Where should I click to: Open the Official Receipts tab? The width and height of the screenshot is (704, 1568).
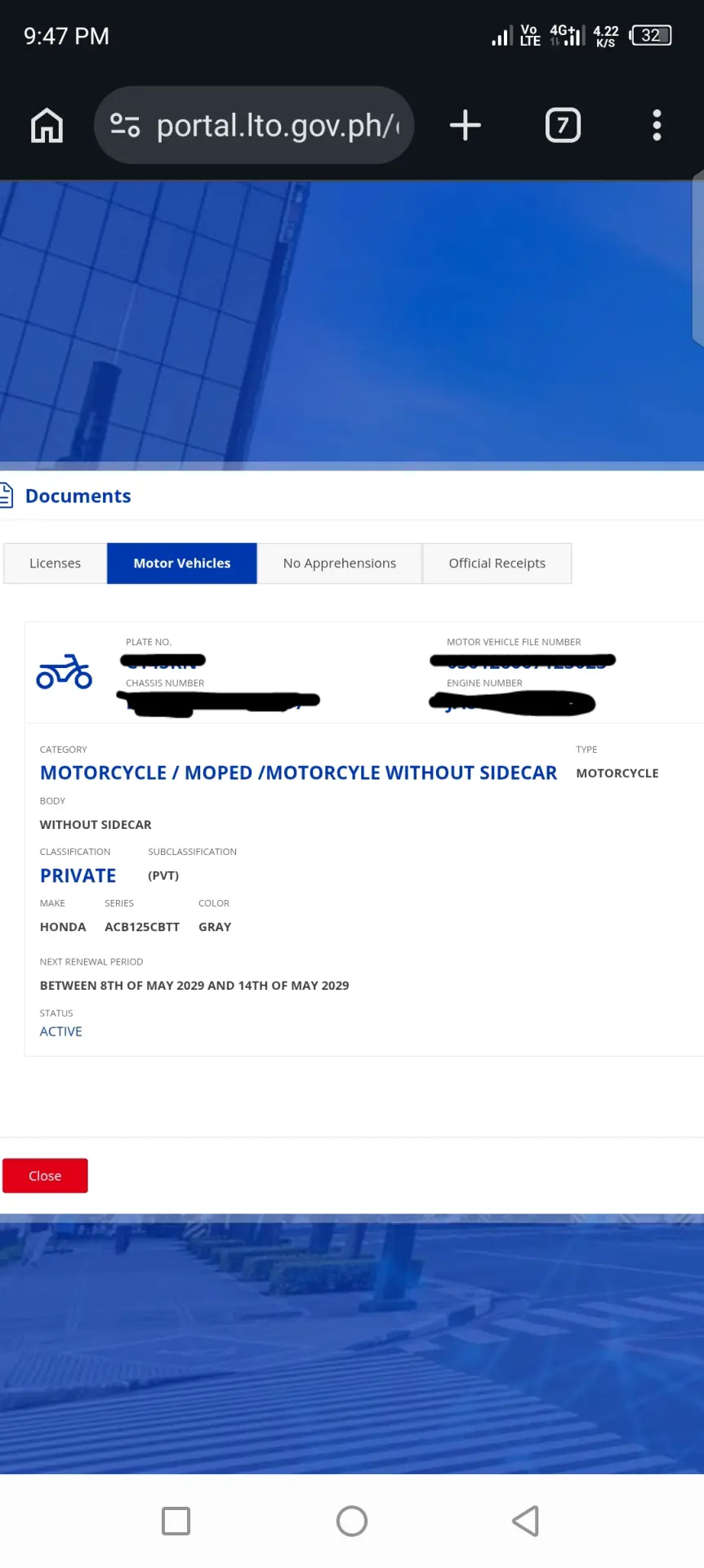pos(497,563)
